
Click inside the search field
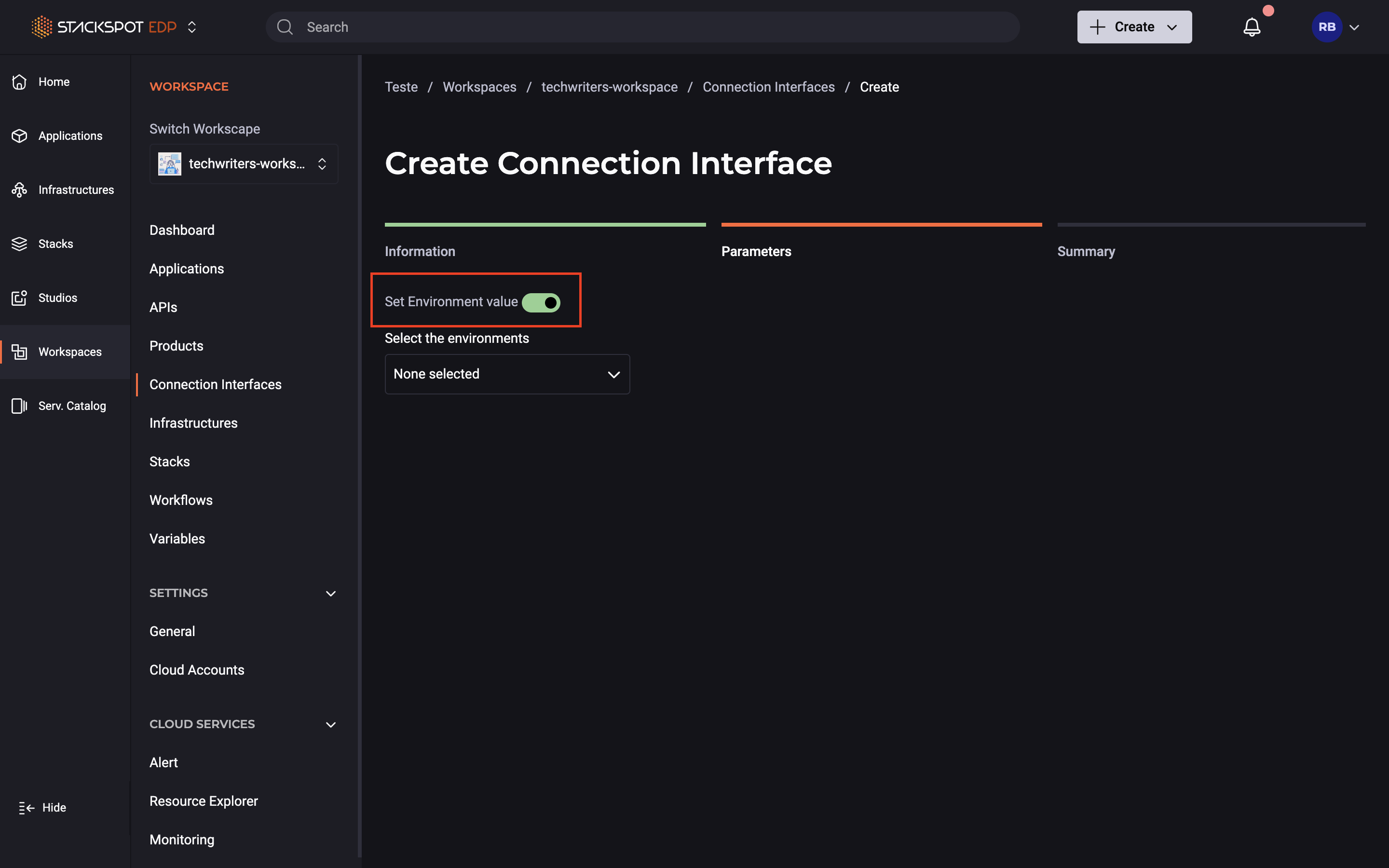[x=631, y=27]
